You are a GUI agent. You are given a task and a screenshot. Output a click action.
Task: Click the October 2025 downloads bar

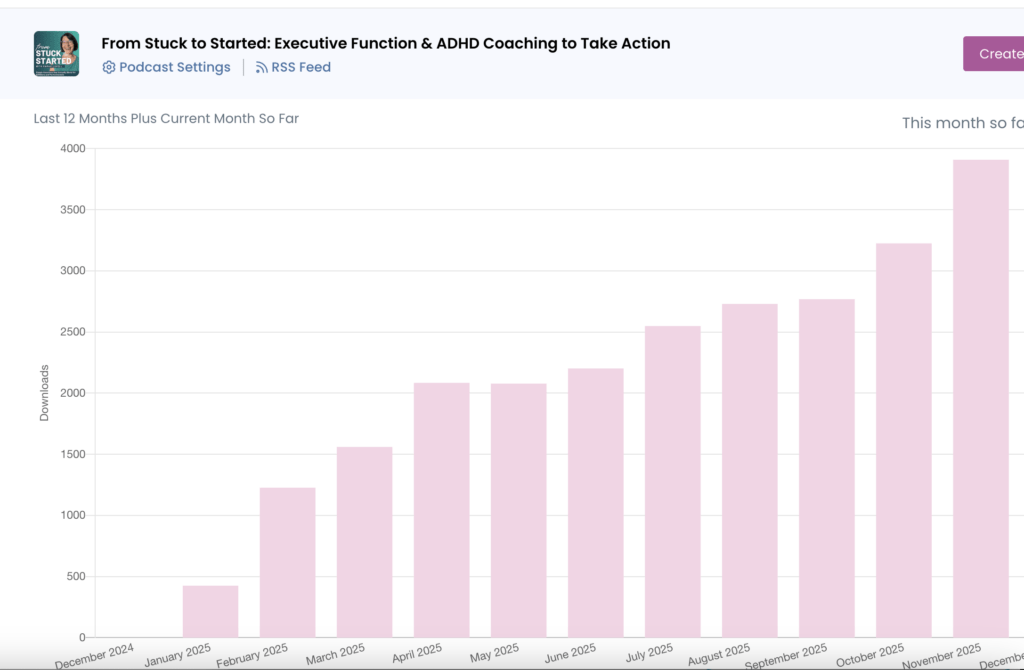coord(903,440)
